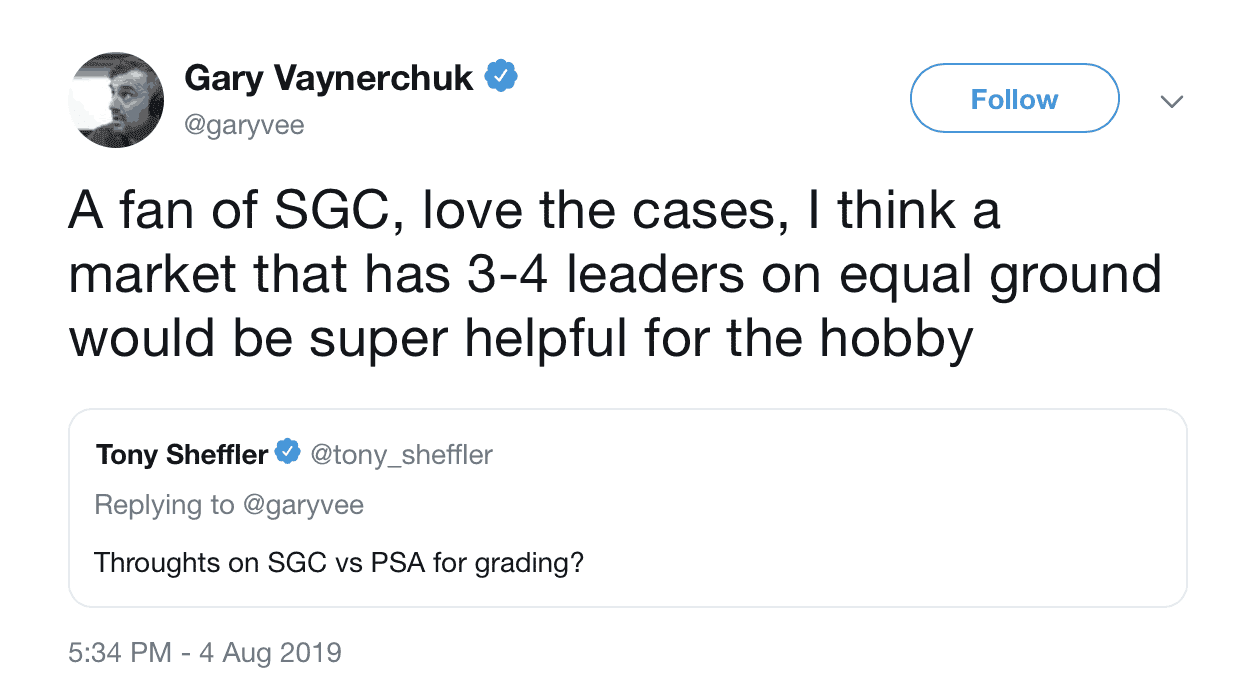This screenshot has width=1254, height=682.
Task: Click the line "would be super helpful for the hobby"
Action: click(x=520, y=338)
